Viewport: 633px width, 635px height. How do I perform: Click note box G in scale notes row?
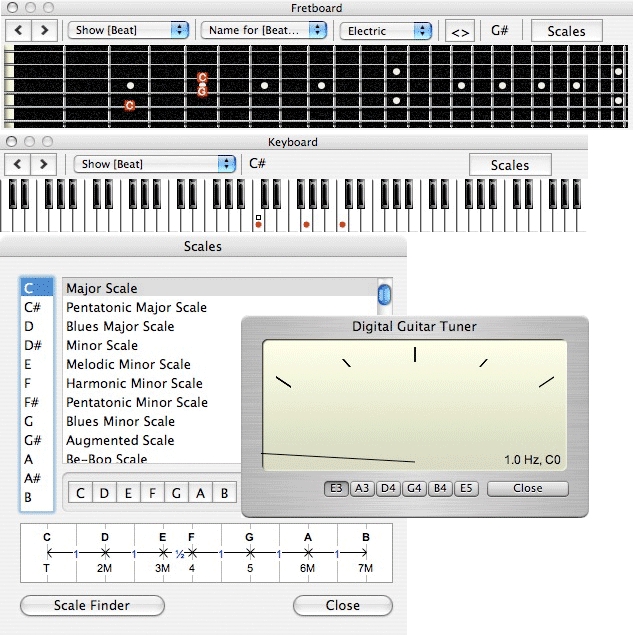176,493
